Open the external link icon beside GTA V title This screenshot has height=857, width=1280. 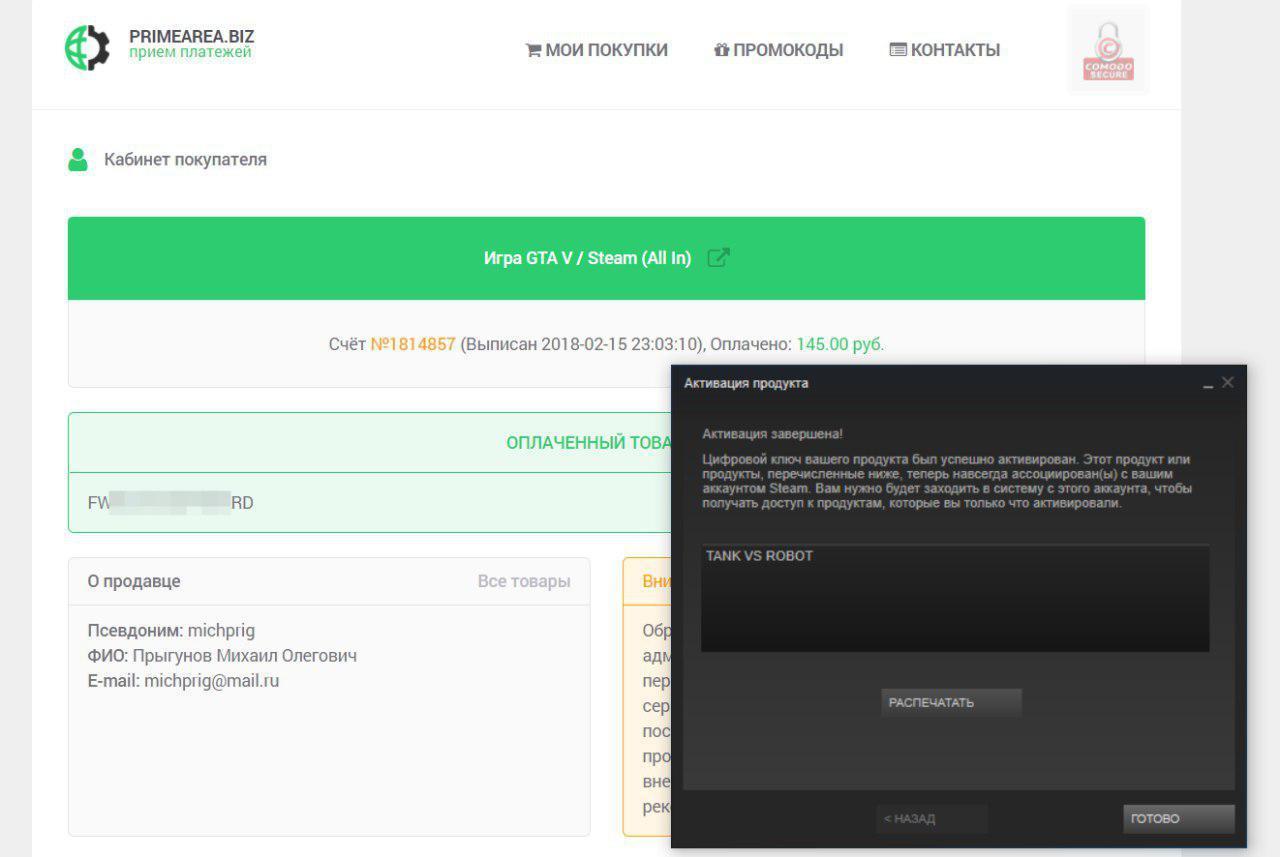pyautogui.click(x=718, y=258)
